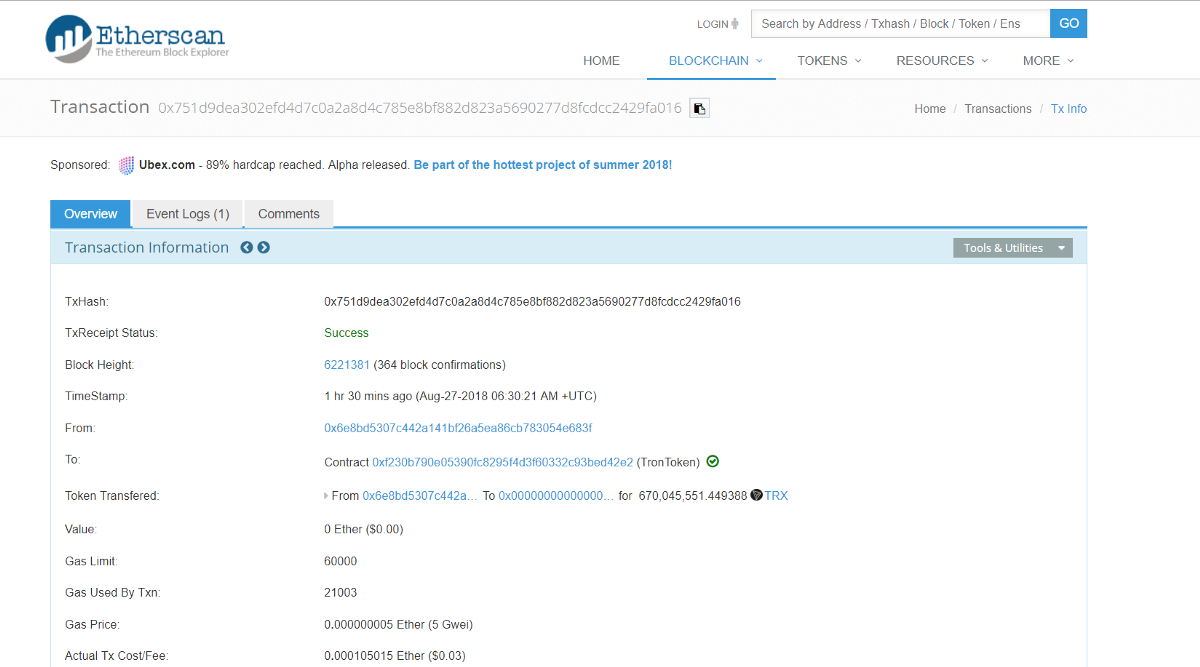Click the Actual Tx Cost 0.000105015 Ether value
The image size is (1200, 667).
(395, 656)
